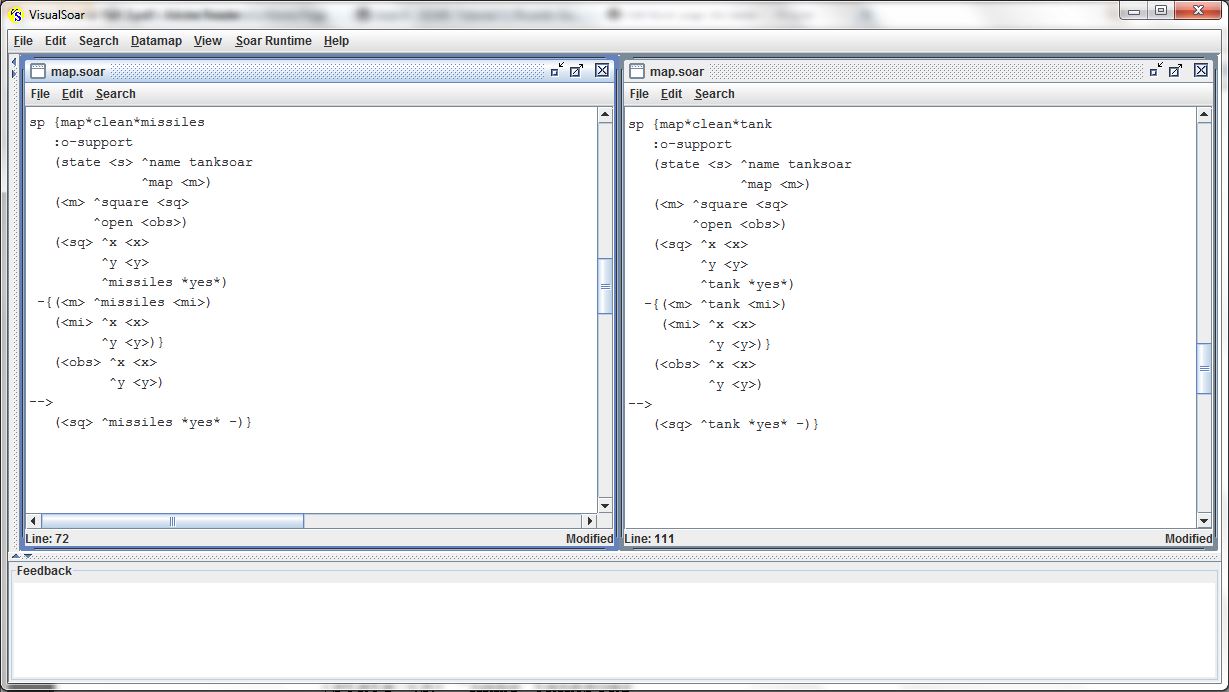The image size is (1229, 692).
Task: Click the left editor horizontal scrollbar thumb
Action: (172, 521)
